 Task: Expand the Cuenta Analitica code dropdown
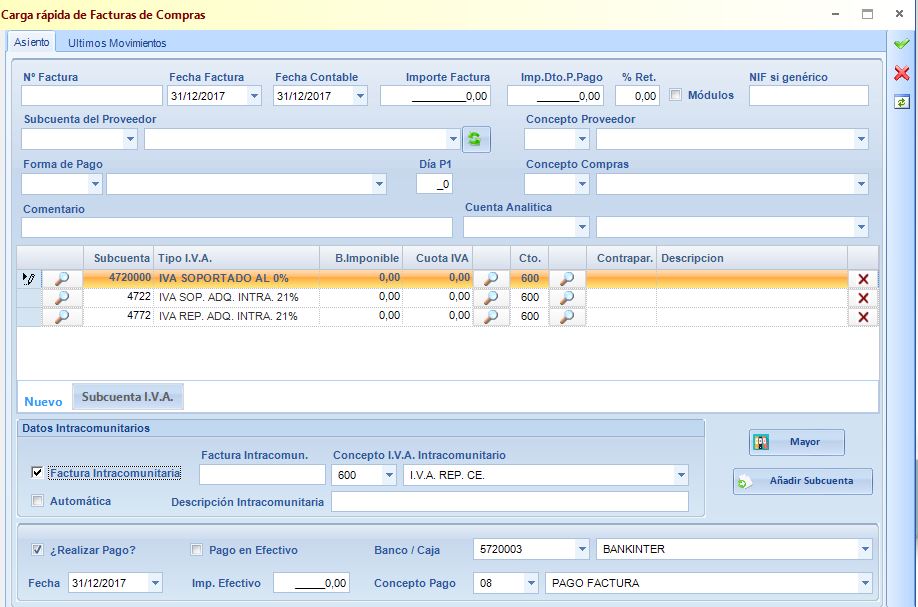point(582,227)
